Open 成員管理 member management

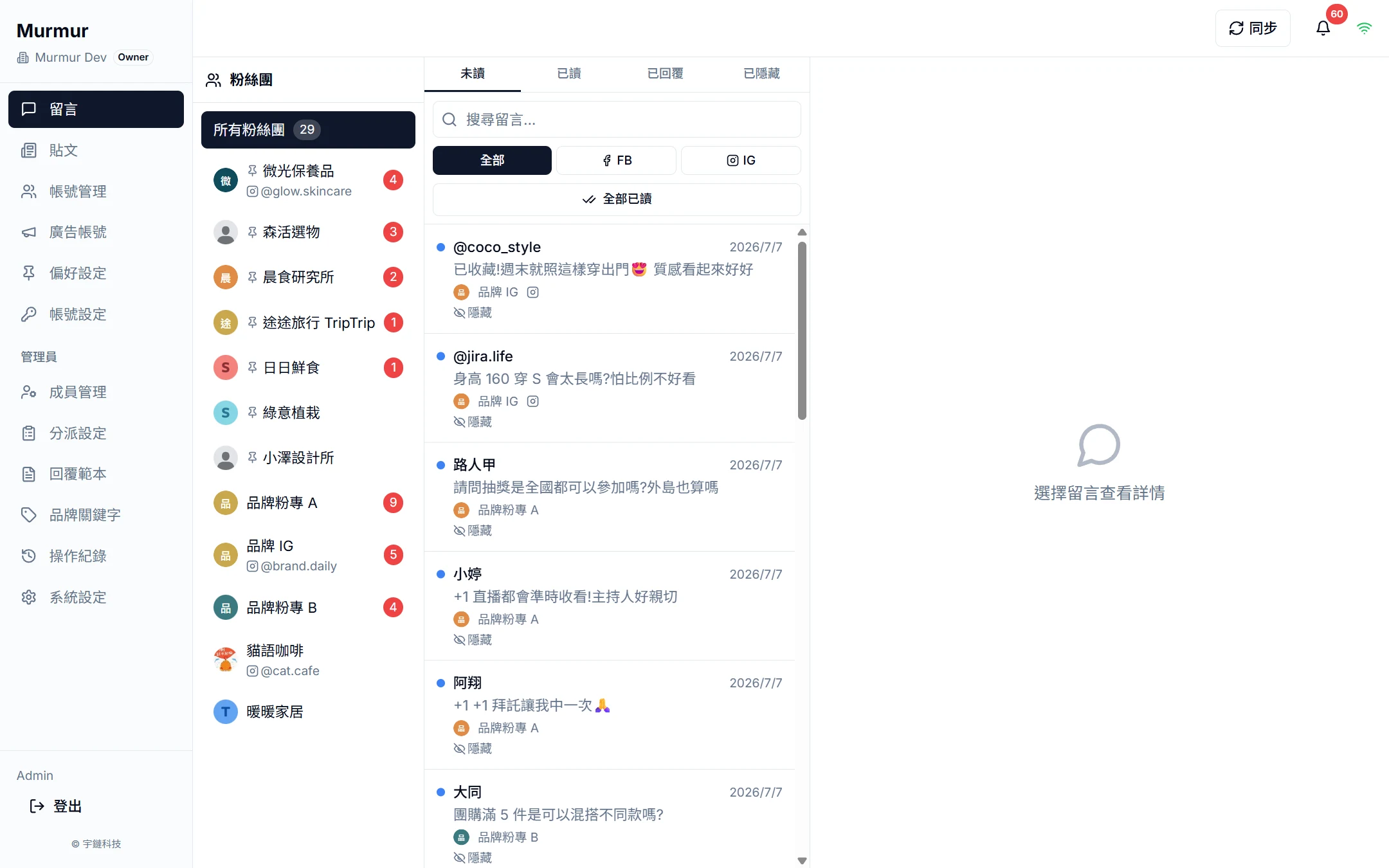click(x=96, y=392)
